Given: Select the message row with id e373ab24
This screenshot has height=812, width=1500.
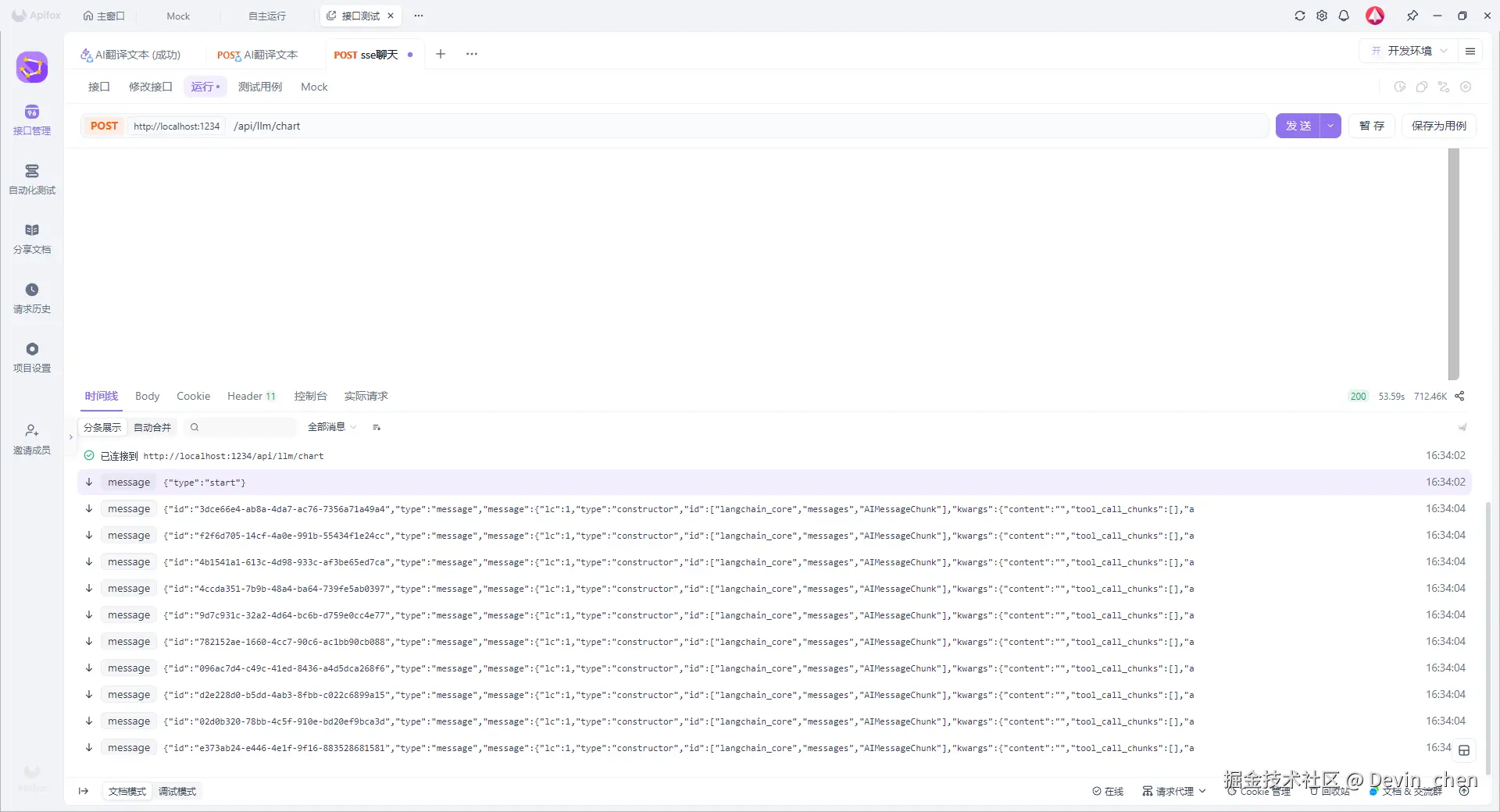Looking at the screenshot, I should tap(774, 748).
